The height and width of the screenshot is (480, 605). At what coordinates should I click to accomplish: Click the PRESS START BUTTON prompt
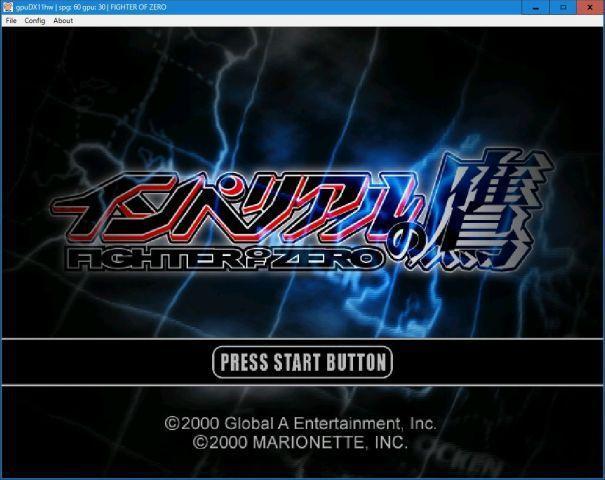[302, 362]
